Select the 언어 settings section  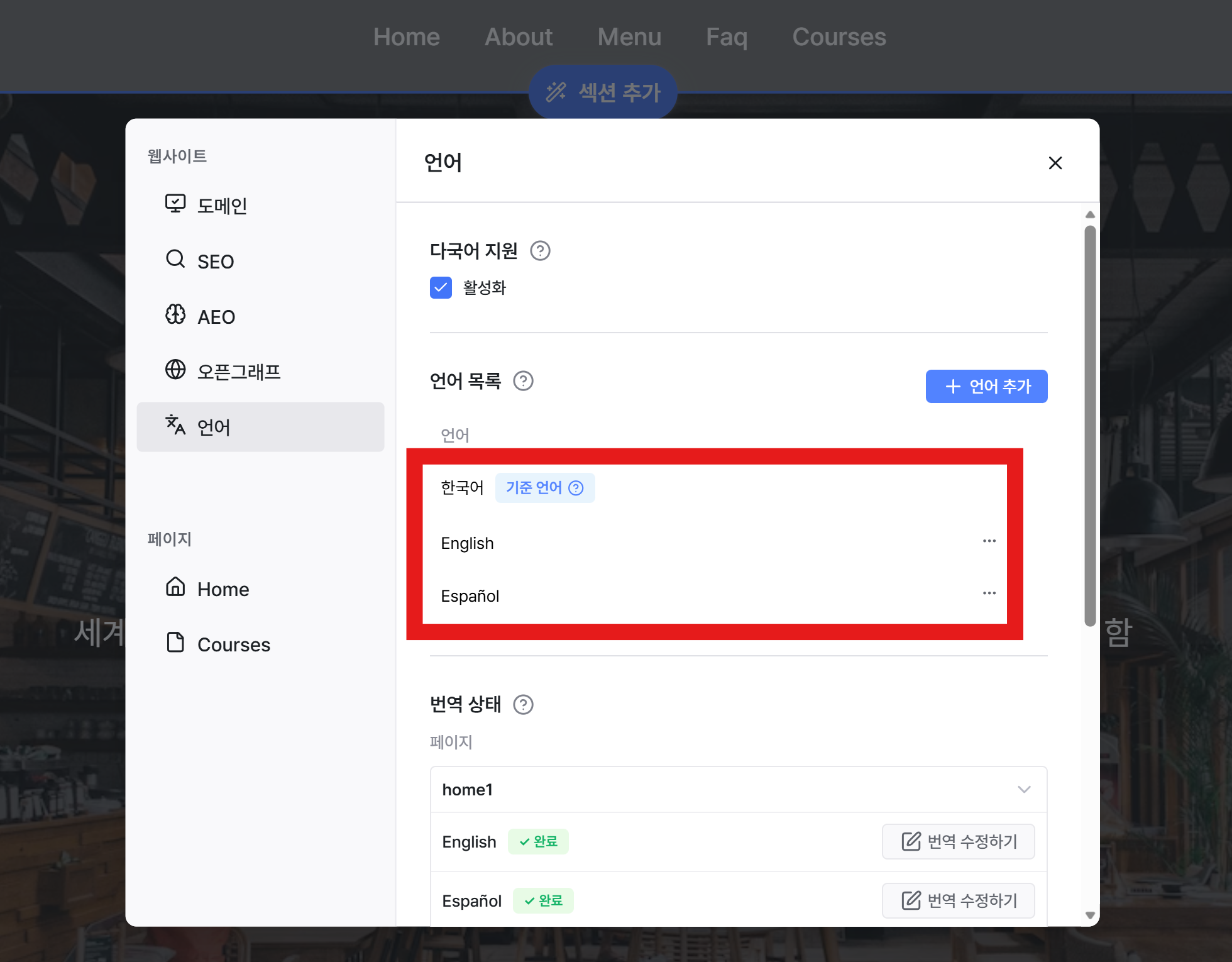tap(260, 427)
